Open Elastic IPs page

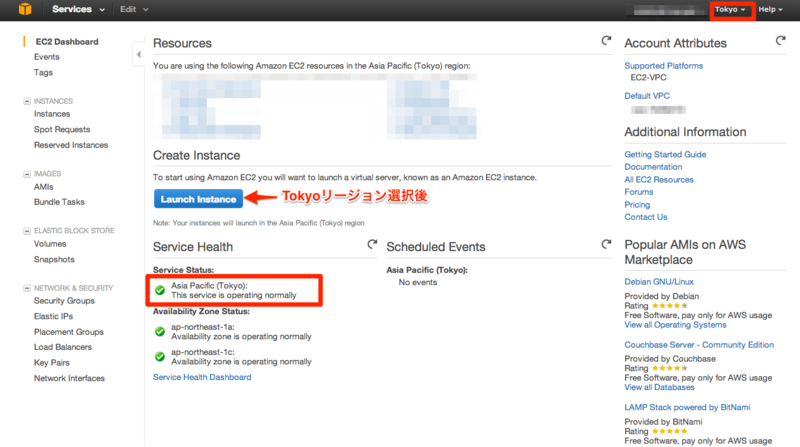pos(53,316)
